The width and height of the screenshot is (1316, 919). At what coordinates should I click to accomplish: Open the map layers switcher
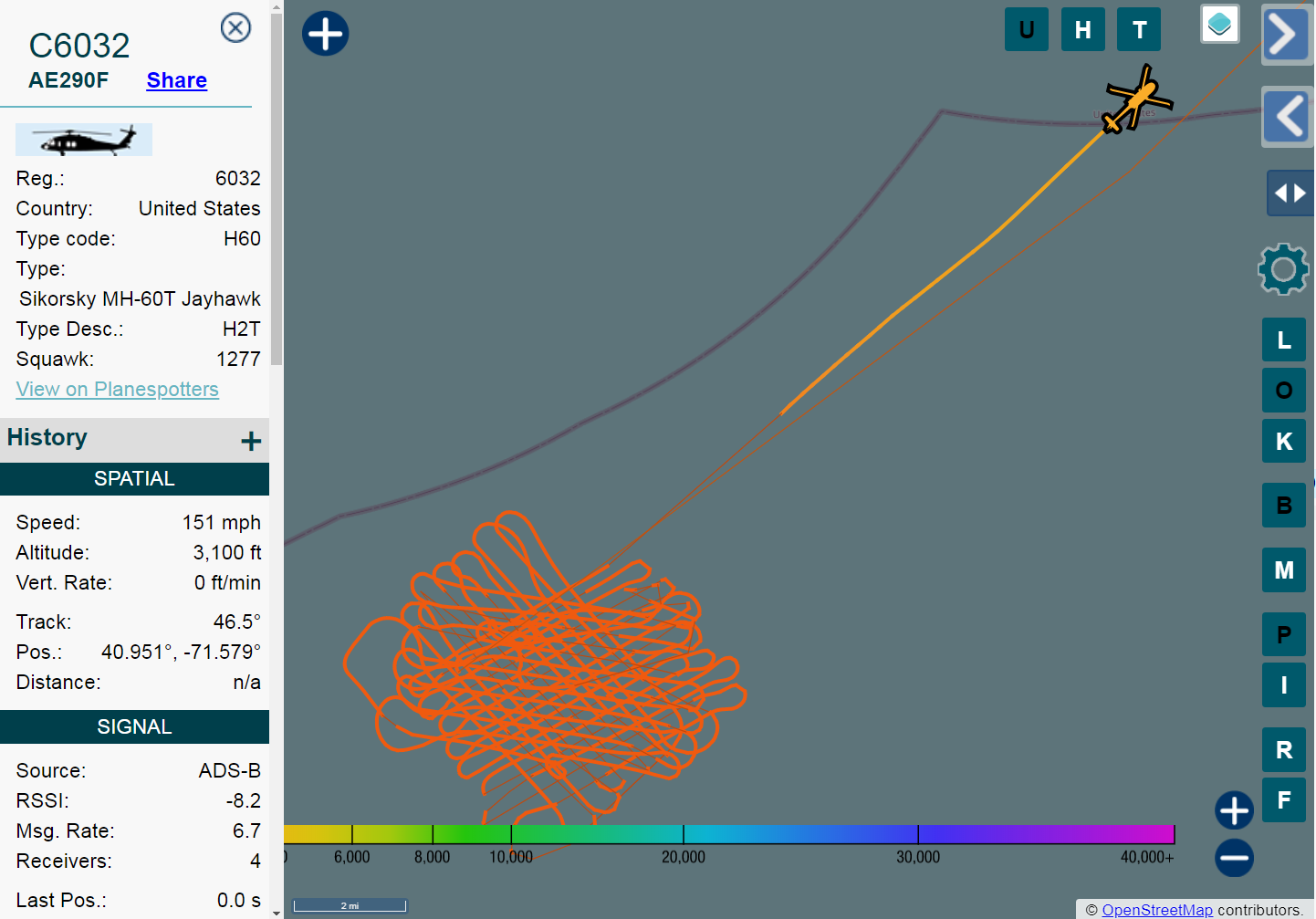[x=1220, y=24]
